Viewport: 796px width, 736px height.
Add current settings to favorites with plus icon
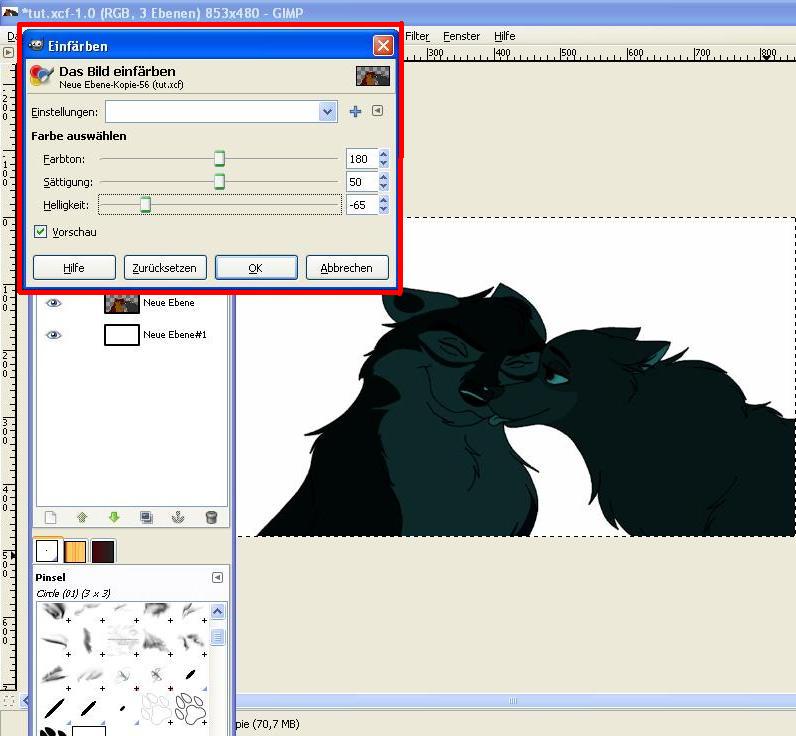click(x=355, y=111)
